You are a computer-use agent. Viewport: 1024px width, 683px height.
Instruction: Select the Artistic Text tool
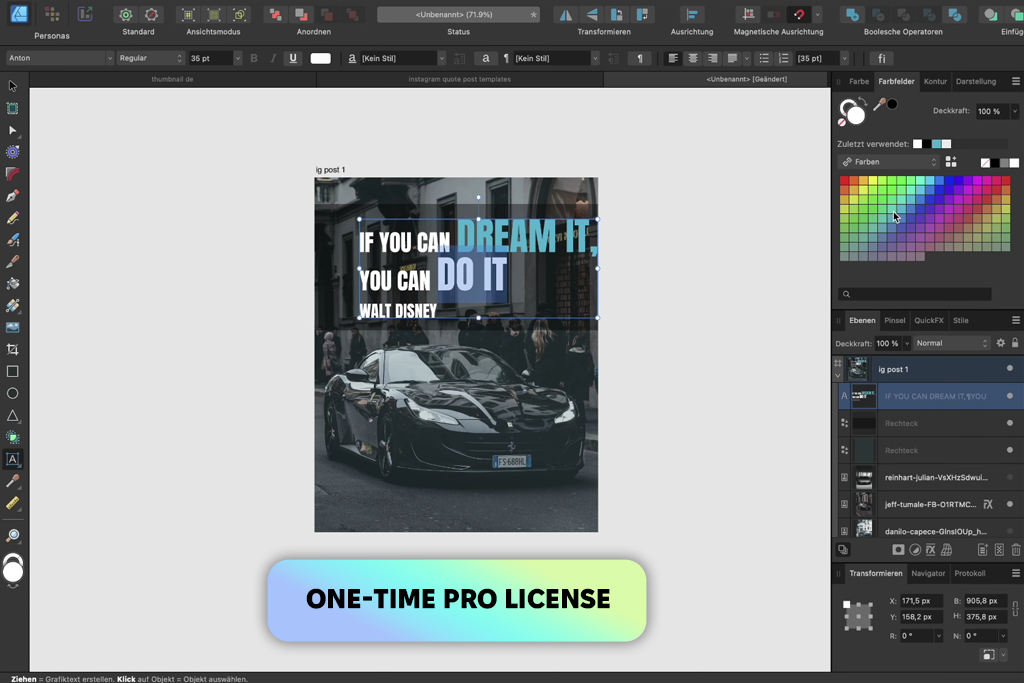tap(12, 459)
